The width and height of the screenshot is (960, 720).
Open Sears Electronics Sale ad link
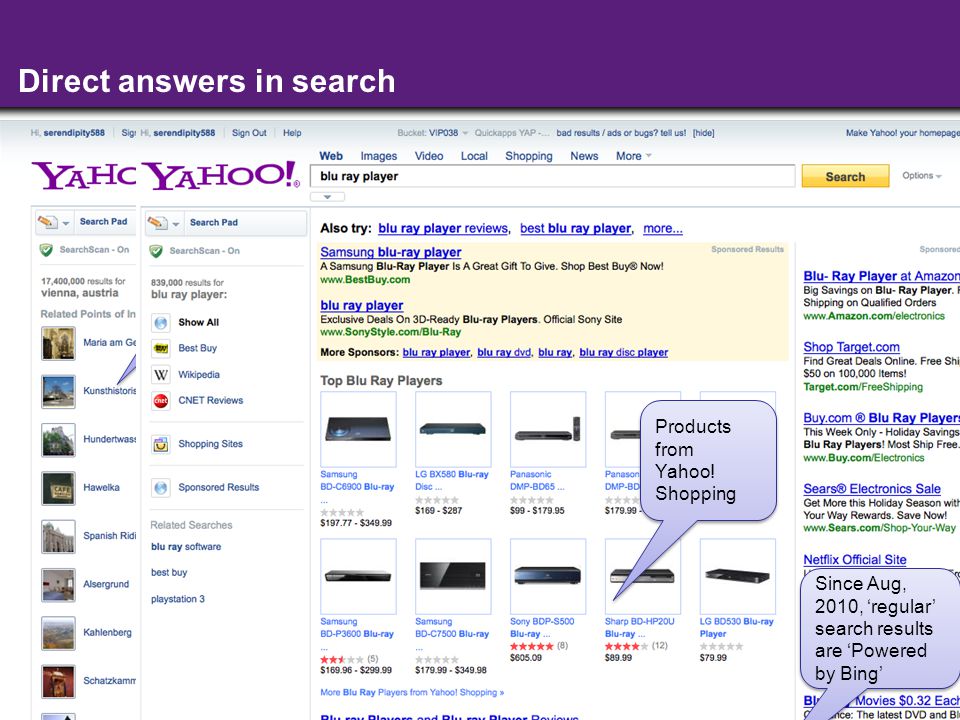872,489
